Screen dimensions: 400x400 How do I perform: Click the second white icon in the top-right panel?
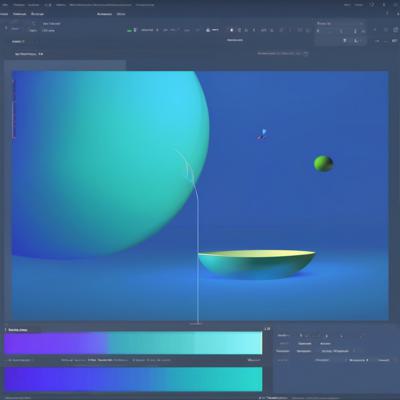point(356,40)
